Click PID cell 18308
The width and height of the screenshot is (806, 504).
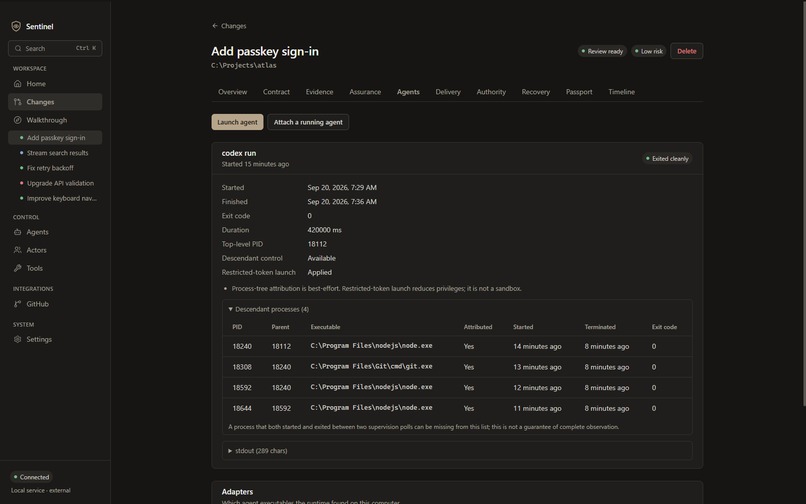(x=242, y=367)
